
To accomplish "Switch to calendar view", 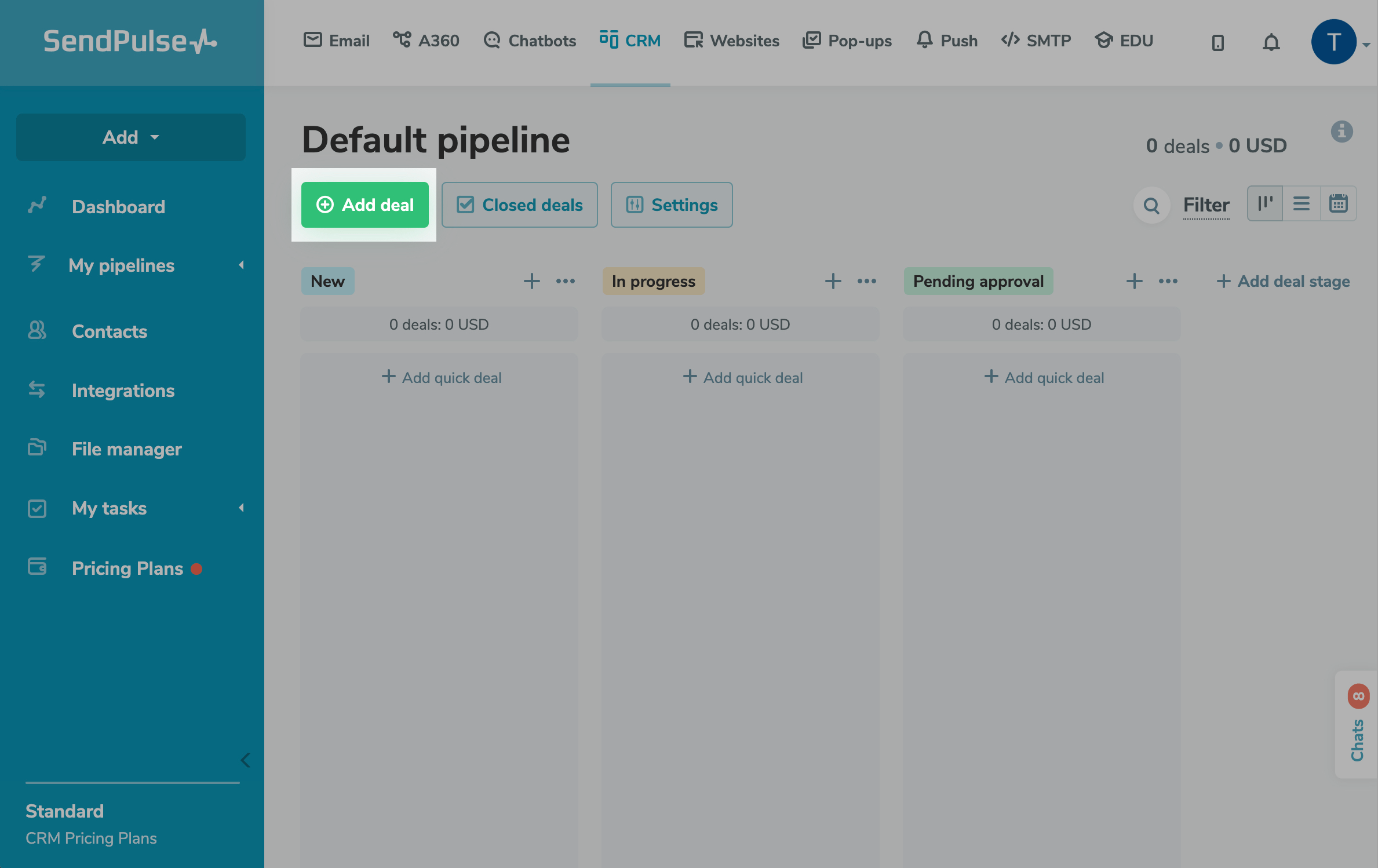I will (1338, 203).
